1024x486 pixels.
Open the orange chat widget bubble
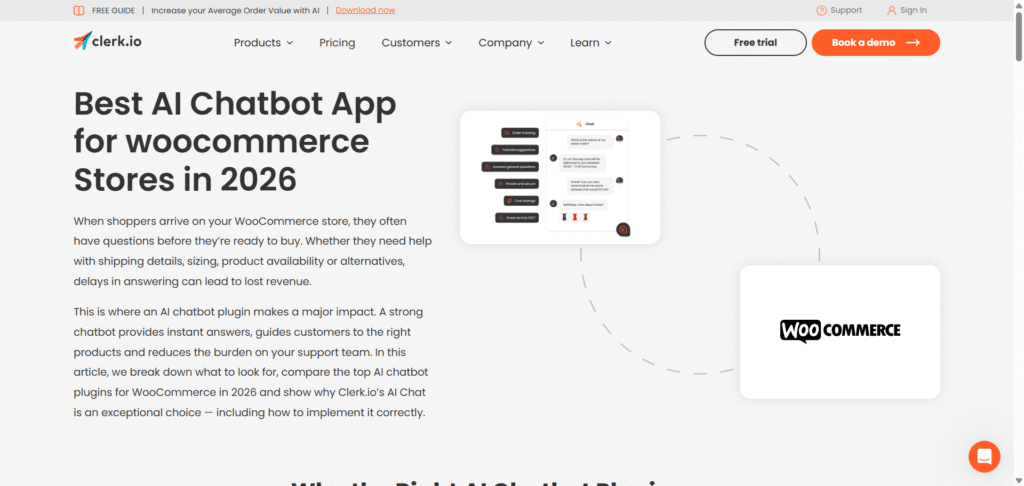(x=984, y=457)
